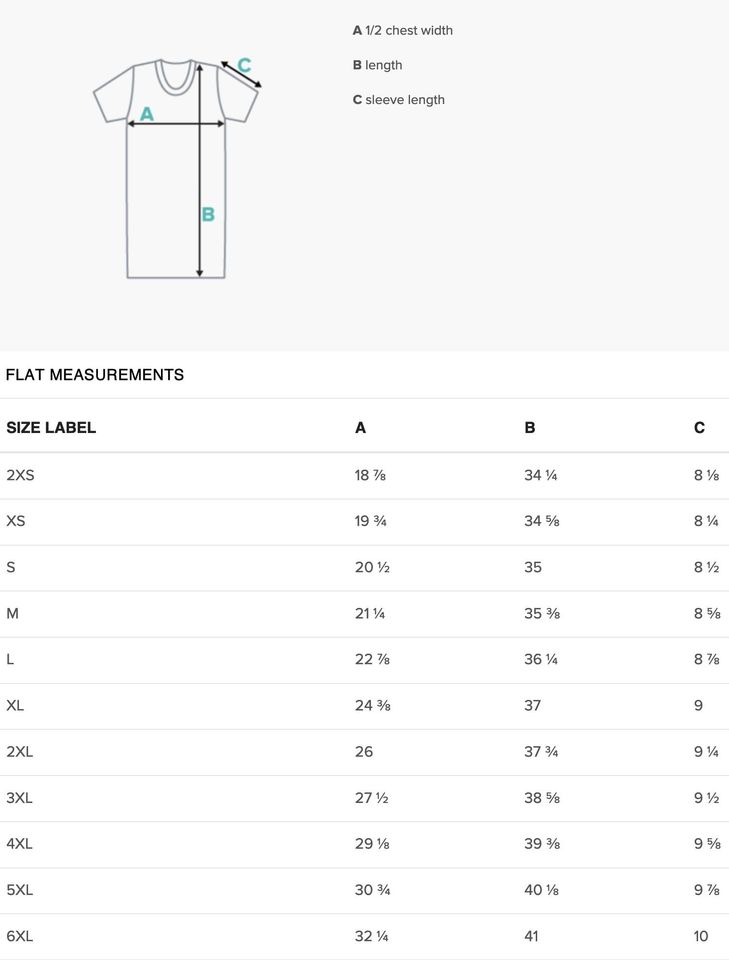Viewport: 729px width, 960px height.
Task: Select the 'A 1/2 chest width' legend text
Action: 403,31
